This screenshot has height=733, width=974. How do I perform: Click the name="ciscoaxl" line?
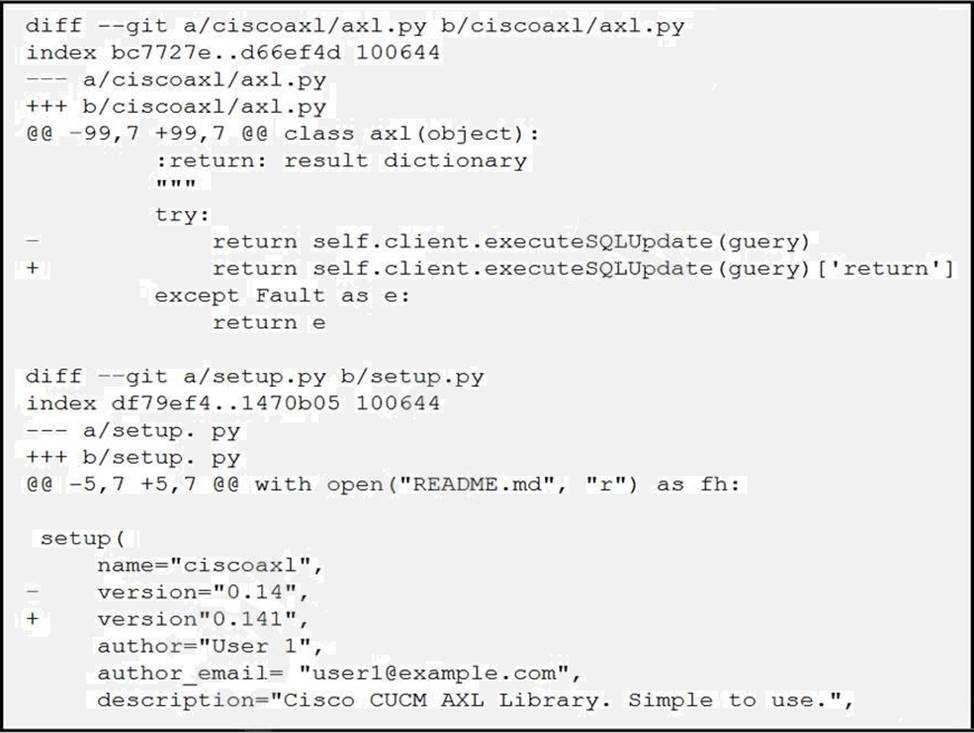click(x=210, y=565)
